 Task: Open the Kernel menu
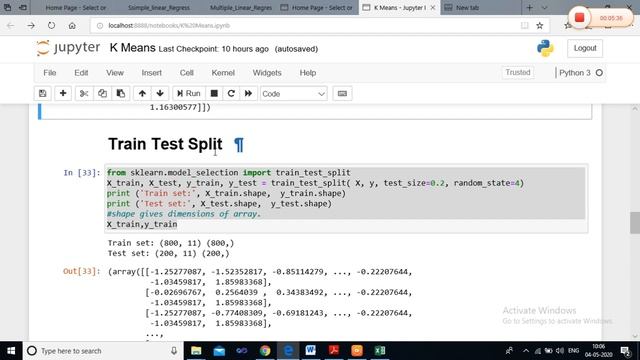point(223,73)
